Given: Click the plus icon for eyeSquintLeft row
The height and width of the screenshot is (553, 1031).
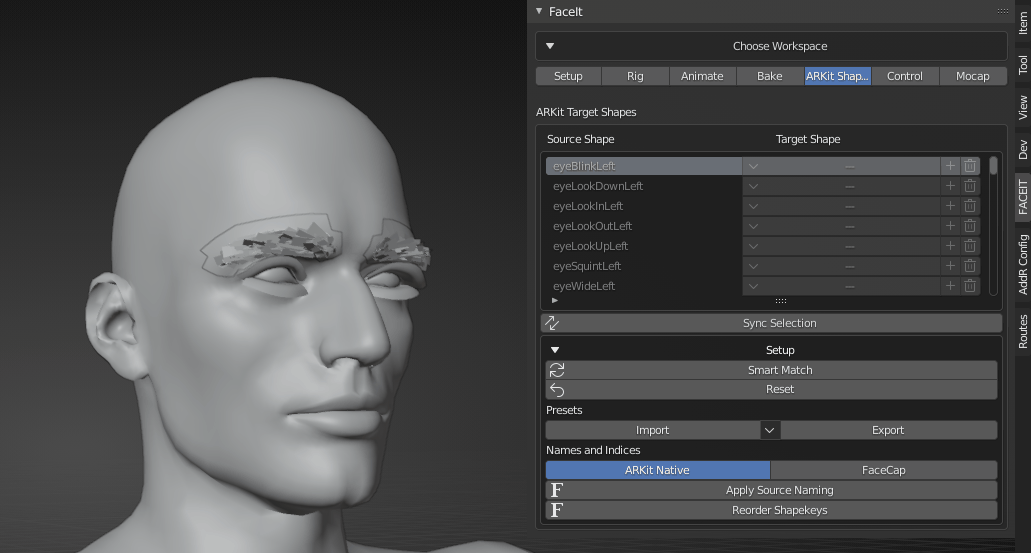Looking at the screenshot, I should coord(950,266).
